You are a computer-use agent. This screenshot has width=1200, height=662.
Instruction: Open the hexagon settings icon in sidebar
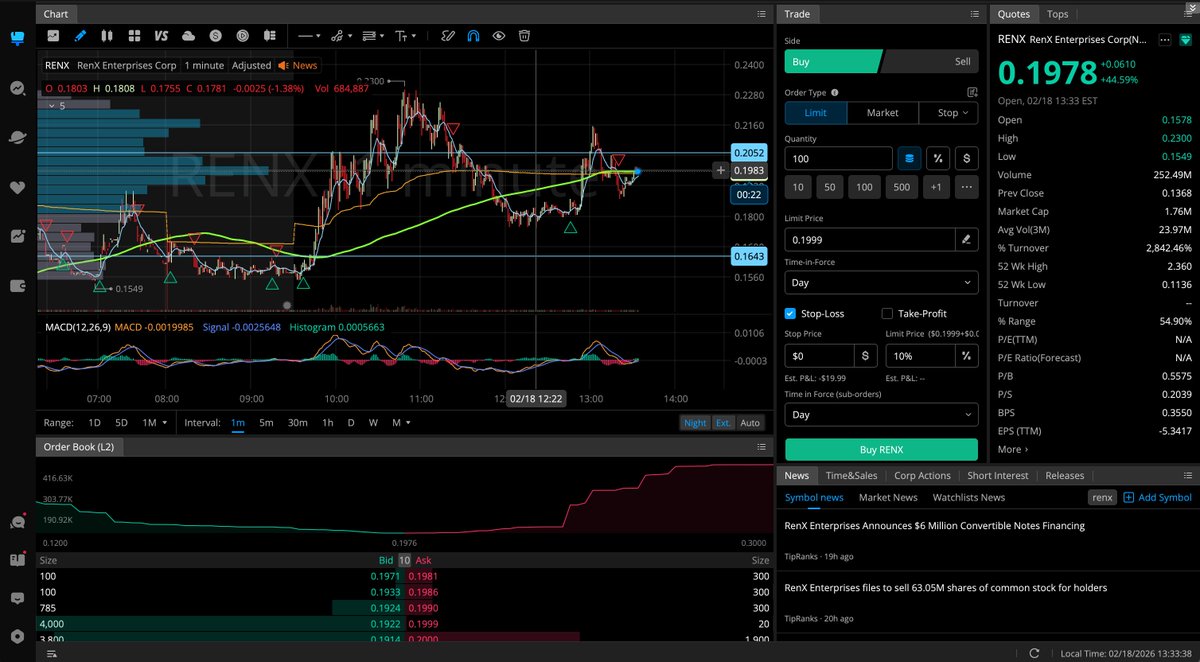coord(17,636)
